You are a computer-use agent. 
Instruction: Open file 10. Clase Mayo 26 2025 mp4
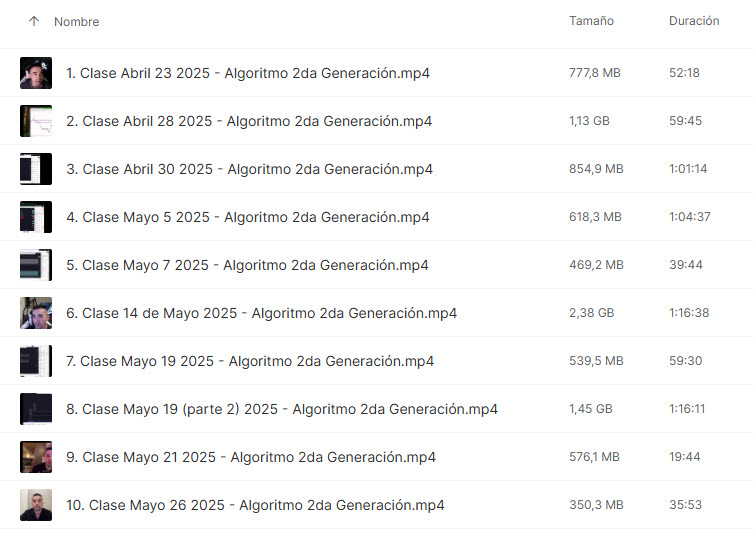point(255,505)
